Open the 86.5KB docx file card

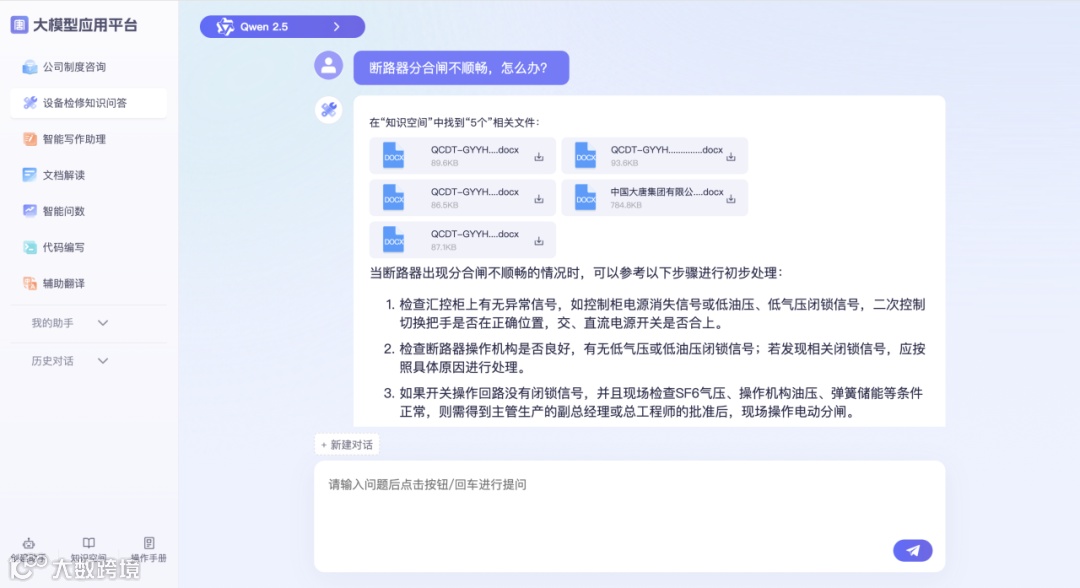[x=462, y=198]
